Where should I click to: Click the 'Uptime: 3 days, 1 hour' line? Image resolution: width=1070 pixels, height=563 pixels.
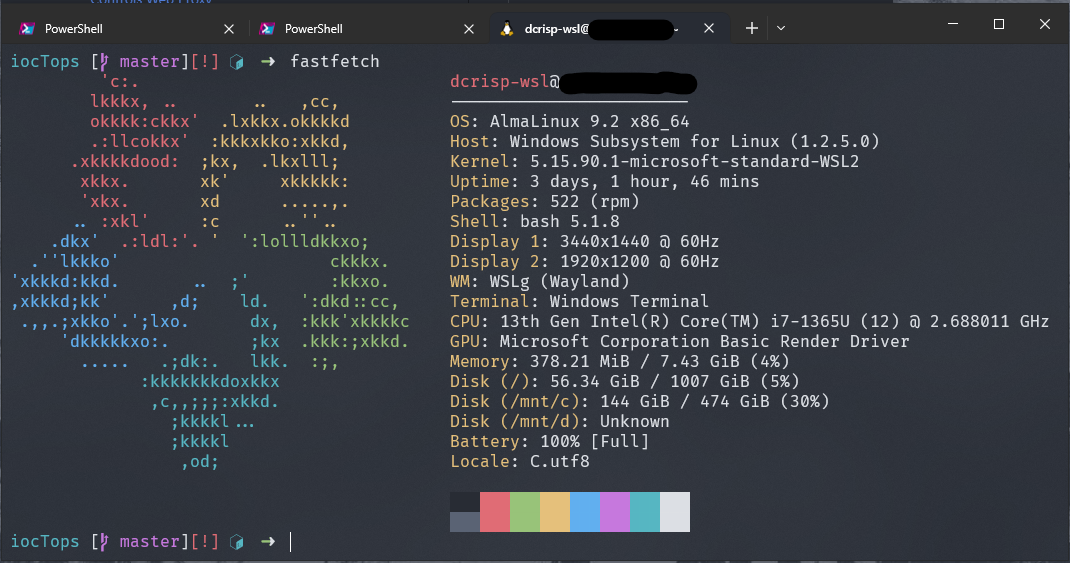[605, 182]
